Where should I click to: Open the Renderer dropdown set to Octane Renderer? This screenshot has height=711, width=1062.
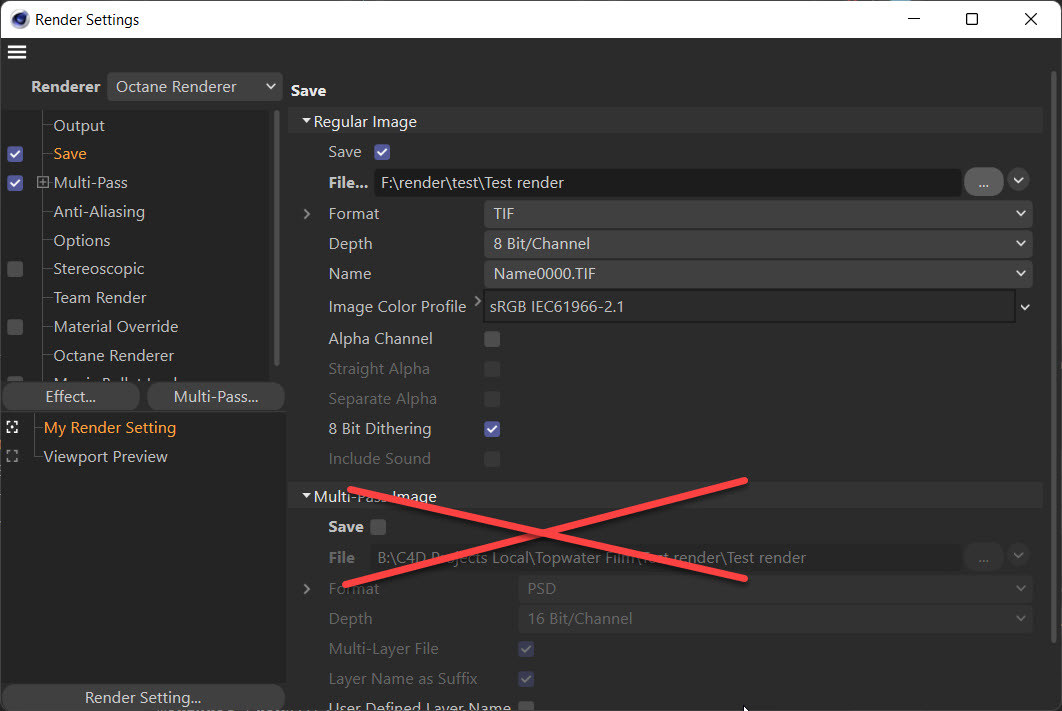point(194,87)
